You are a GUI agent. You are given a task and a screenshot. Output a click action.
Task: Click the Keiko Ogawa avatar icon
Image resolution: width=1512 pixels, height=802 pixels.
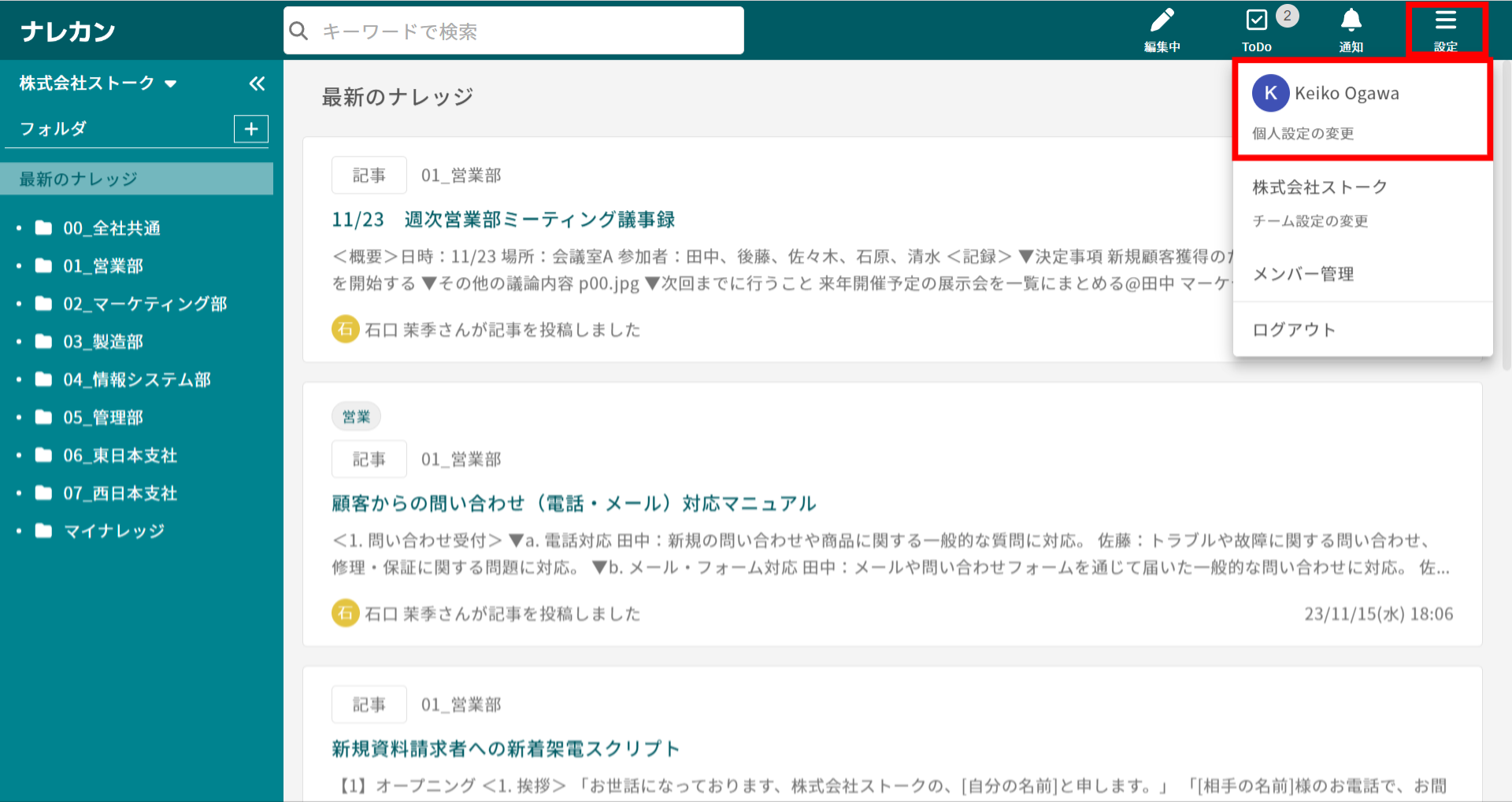pos(1270,94)
